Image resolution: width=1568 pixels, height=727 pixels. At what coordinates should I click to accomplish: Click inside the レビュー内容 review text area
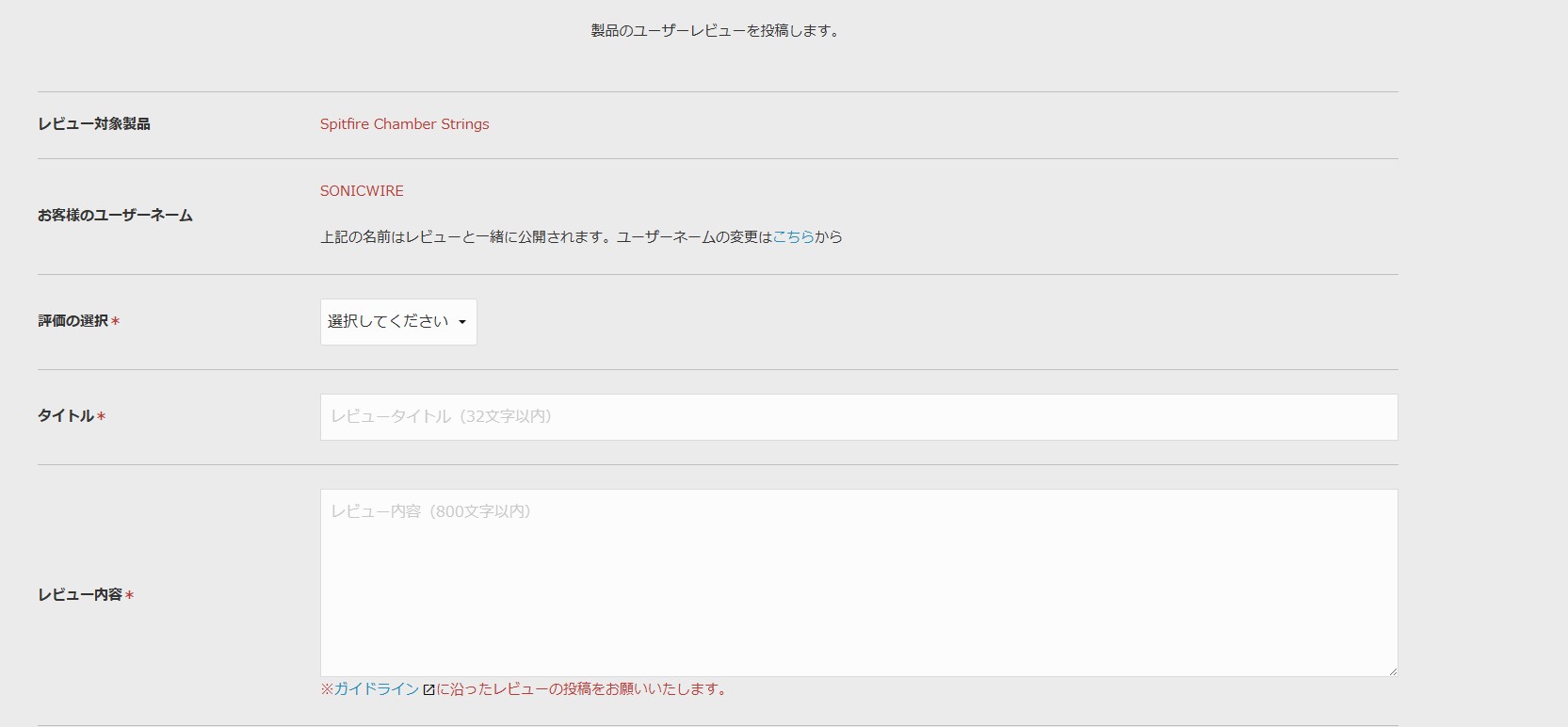click(858, 582)
